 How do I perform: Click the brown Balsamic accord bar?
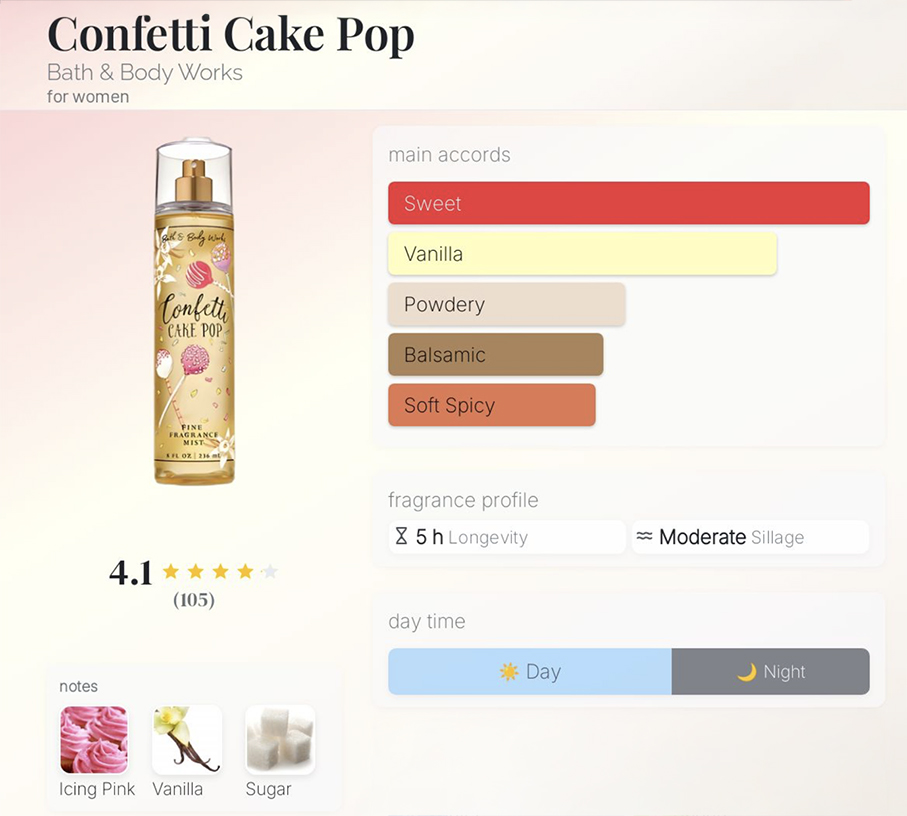coord(496,355)
